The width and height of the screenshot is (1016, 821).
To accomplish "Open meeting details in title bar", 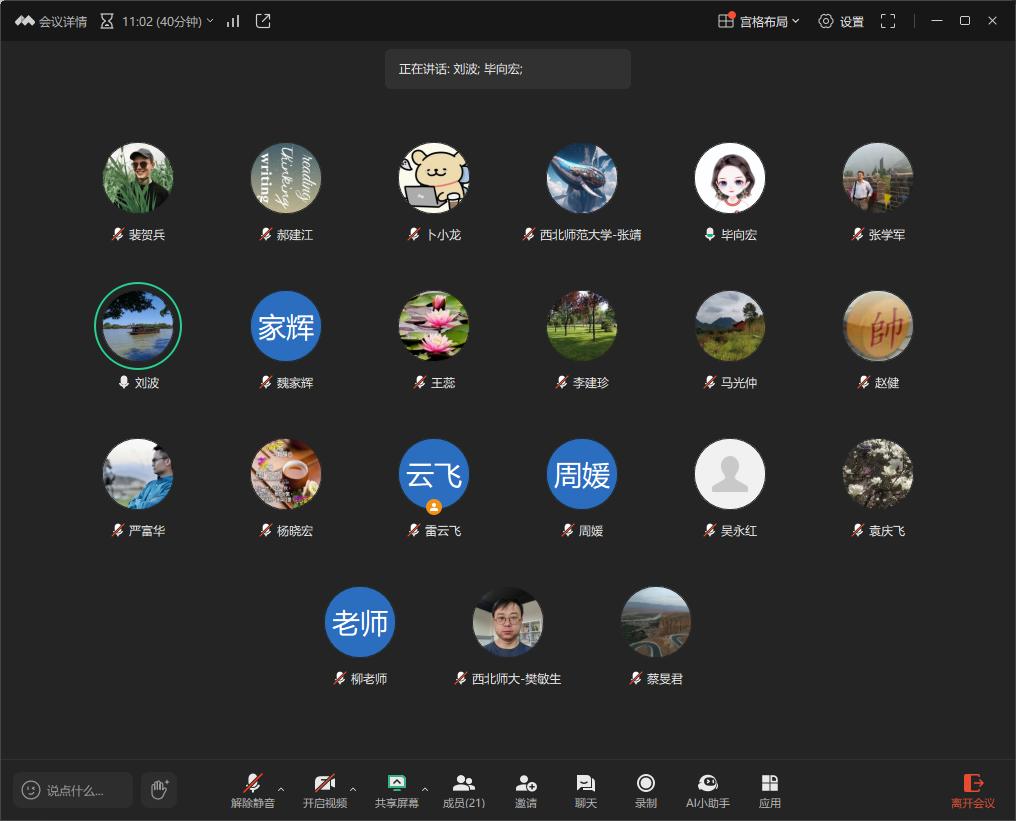I will point(51,21).
